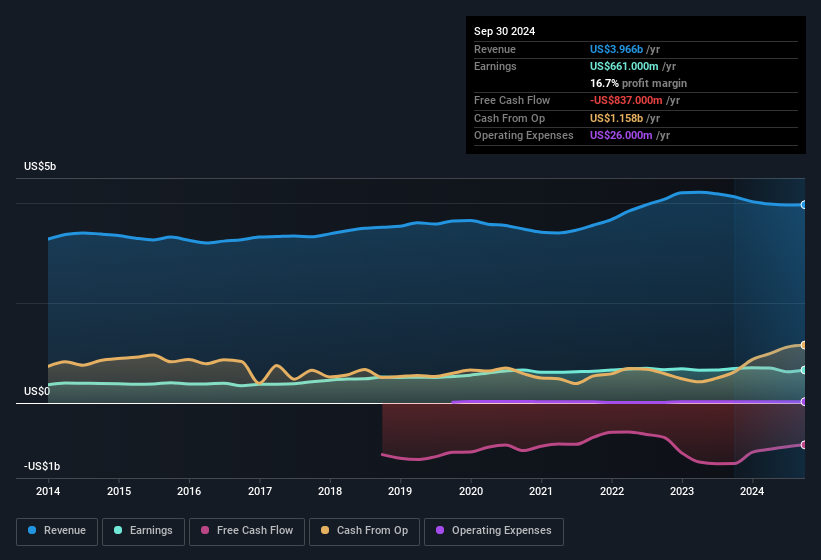Click the Operating Expenses endpoint marker
Screen dimensions: 821x560
[804, 402]
